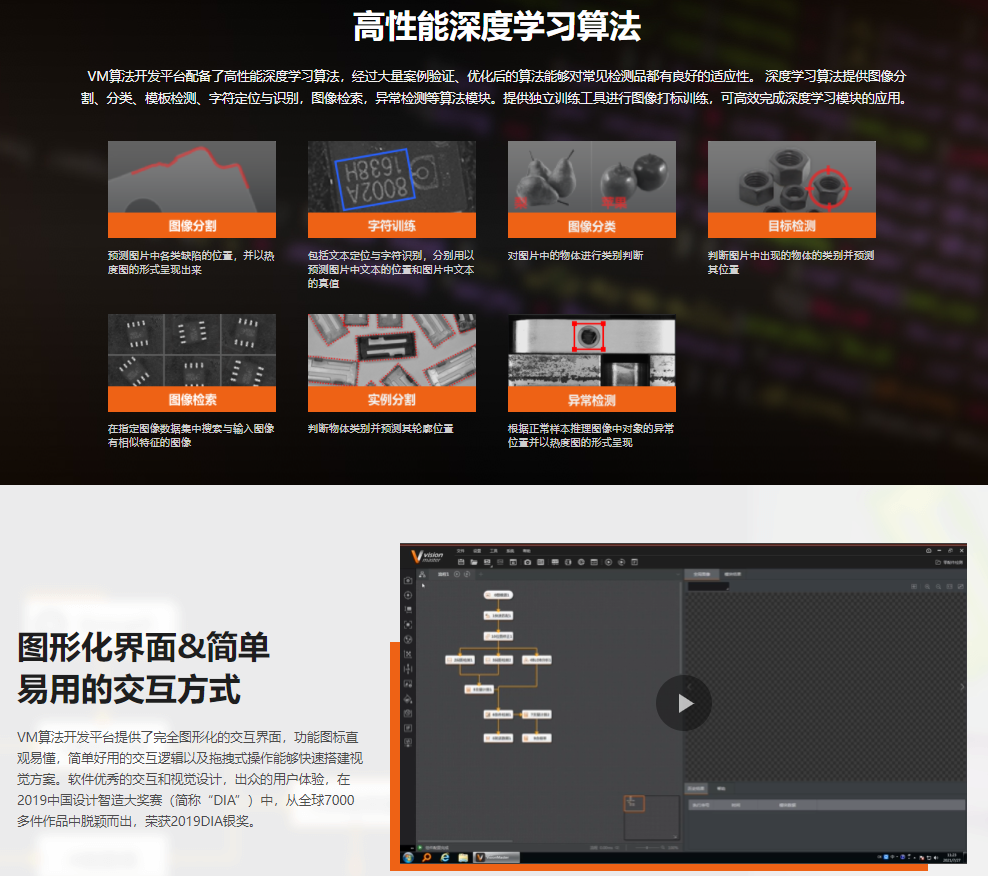Click the 高性能深度学习算法 heading

497,27
